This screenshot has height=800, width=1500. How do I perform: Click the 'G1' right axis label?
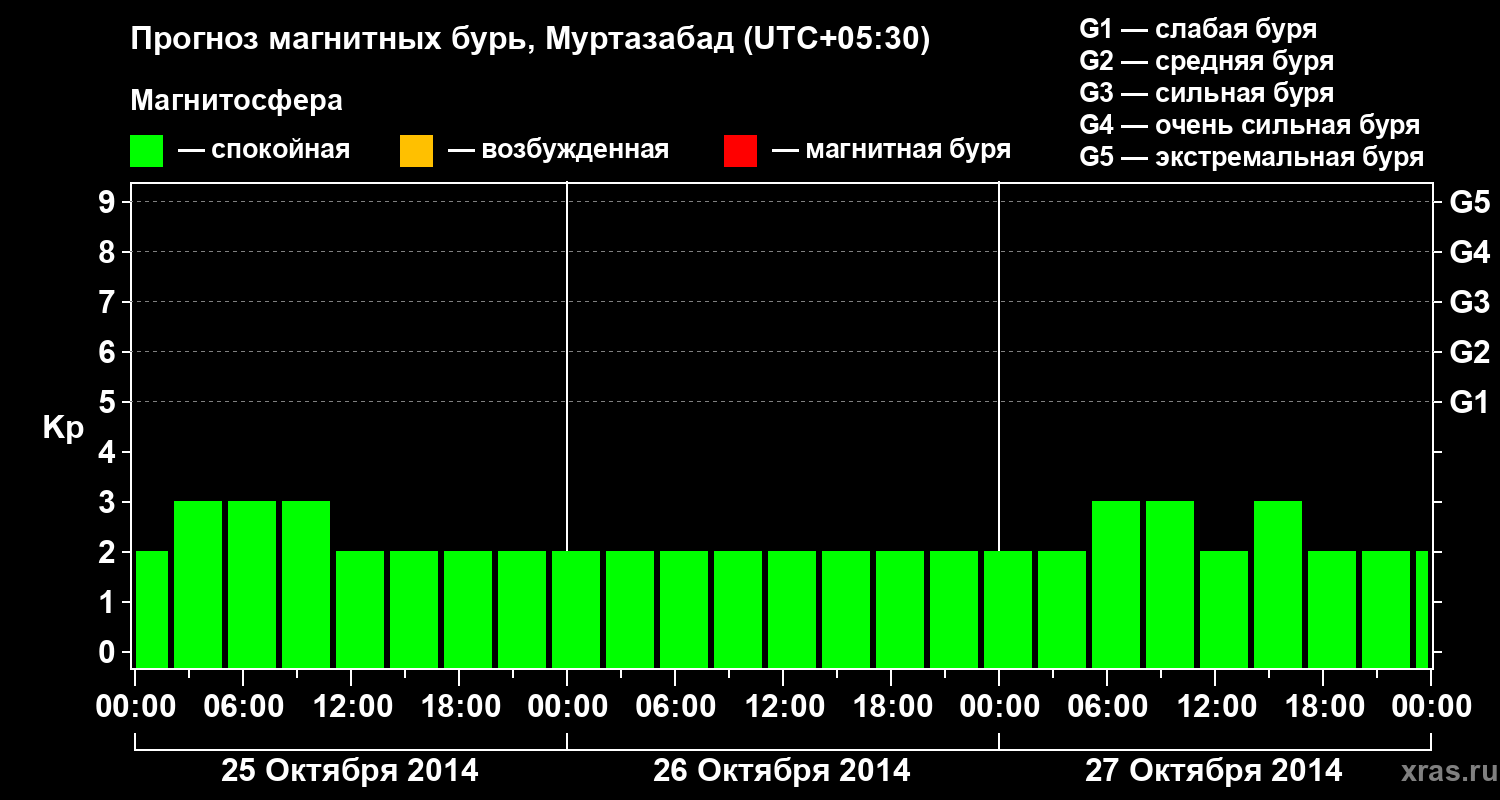pos(1469,402)
